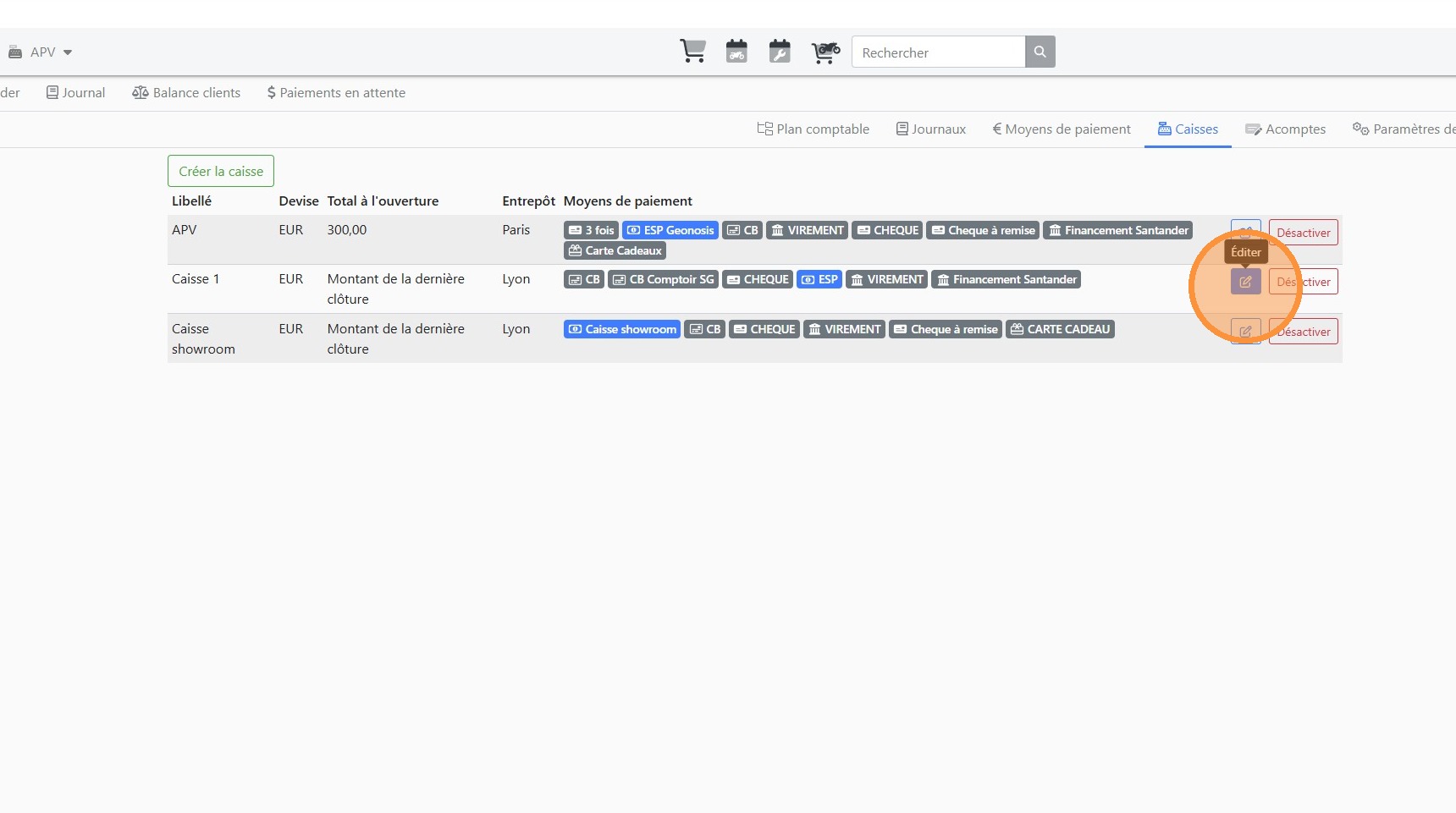Click the Libellé column header
1456x813 pixels.
(x=192, y=201)
